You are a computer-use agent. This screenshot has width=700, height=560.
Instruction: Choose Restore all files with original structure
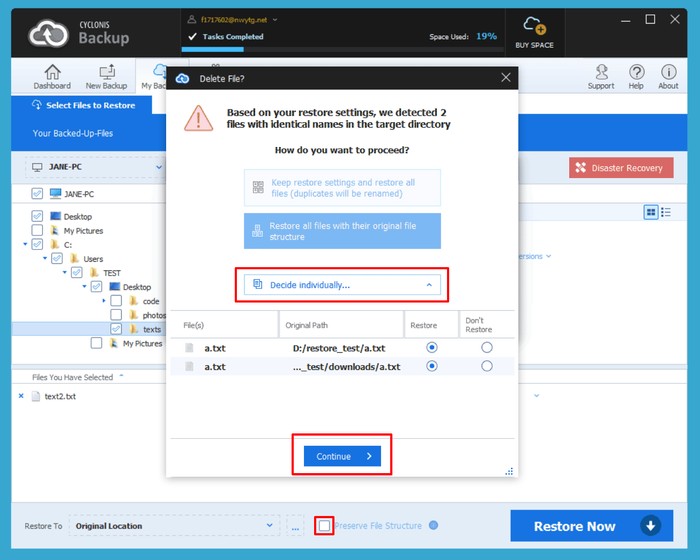(342, 232)
